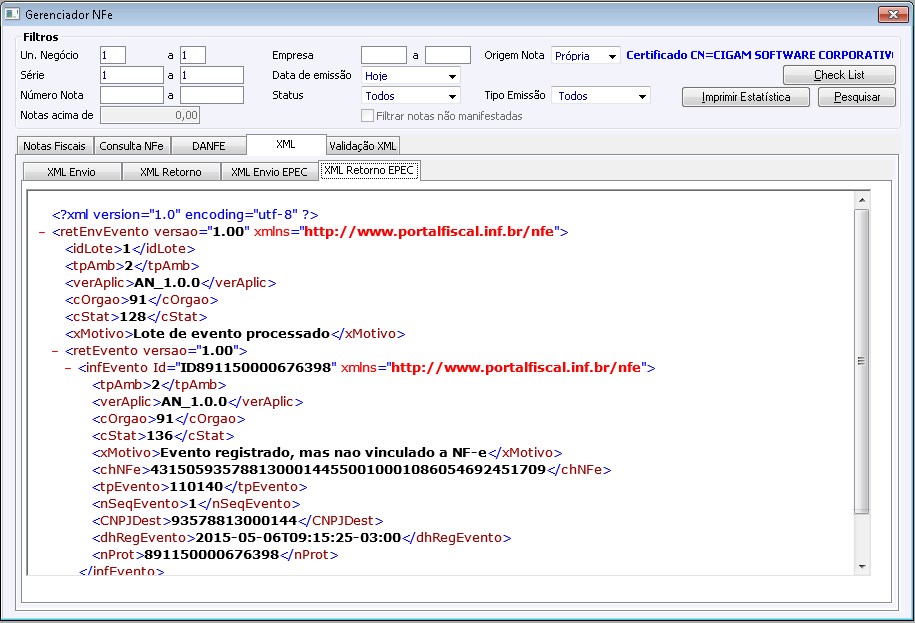The width and height of the screenshot is (915, 623).
Task: Click the infEvento Id ID891150000676398
Action: coord(256,368)
